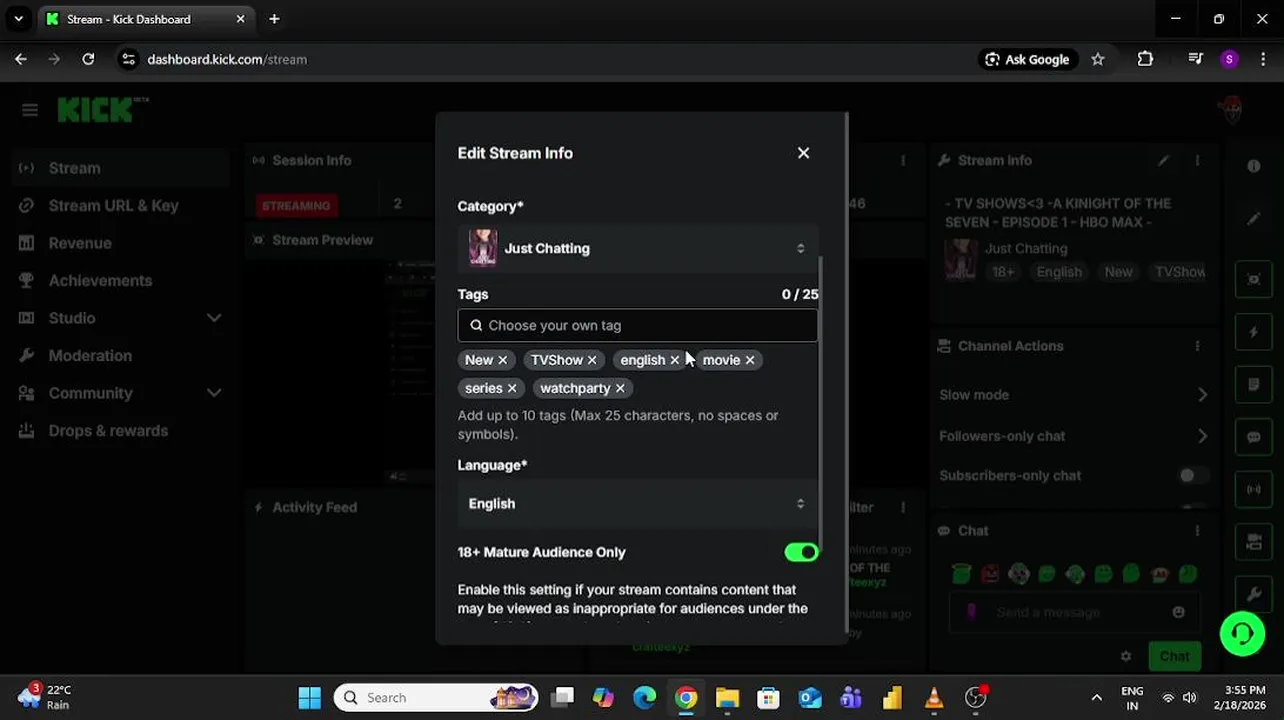1284x720 pixels.
Task: Click the wrench icon in right rail
Action: coord(1253,594)
